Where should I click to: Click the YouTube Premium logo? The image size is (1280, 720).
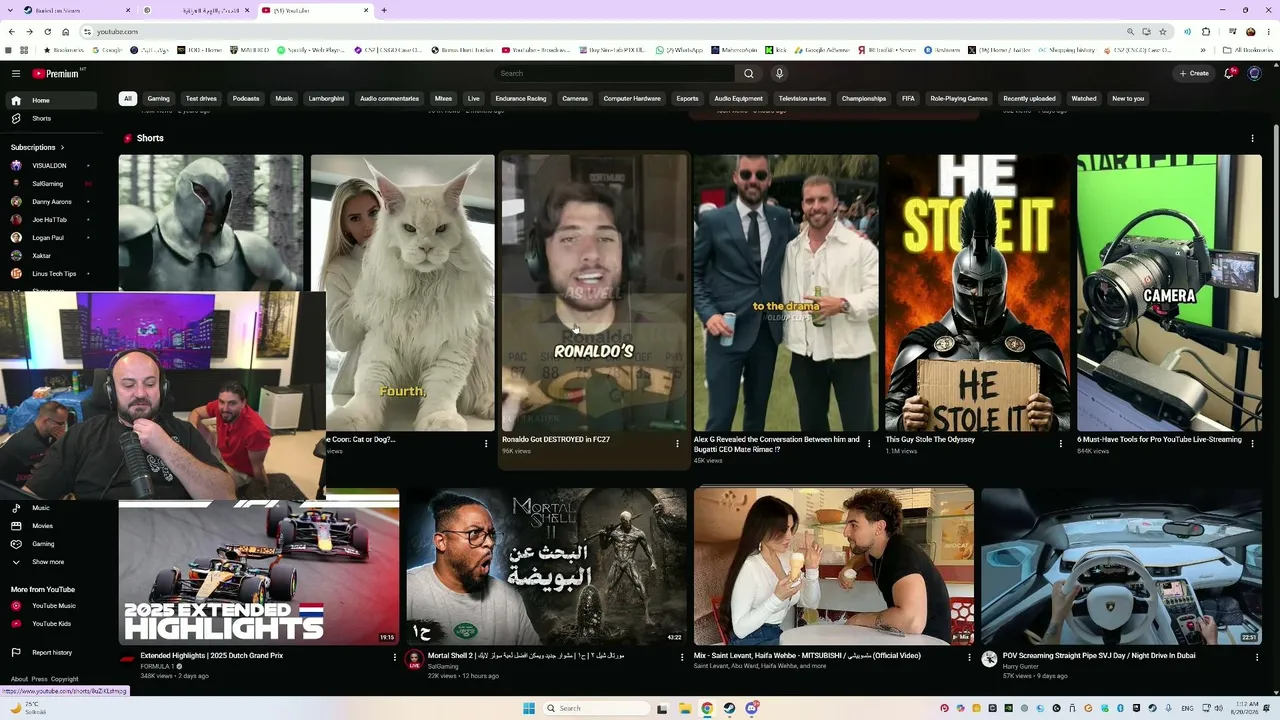click(56, 73)
